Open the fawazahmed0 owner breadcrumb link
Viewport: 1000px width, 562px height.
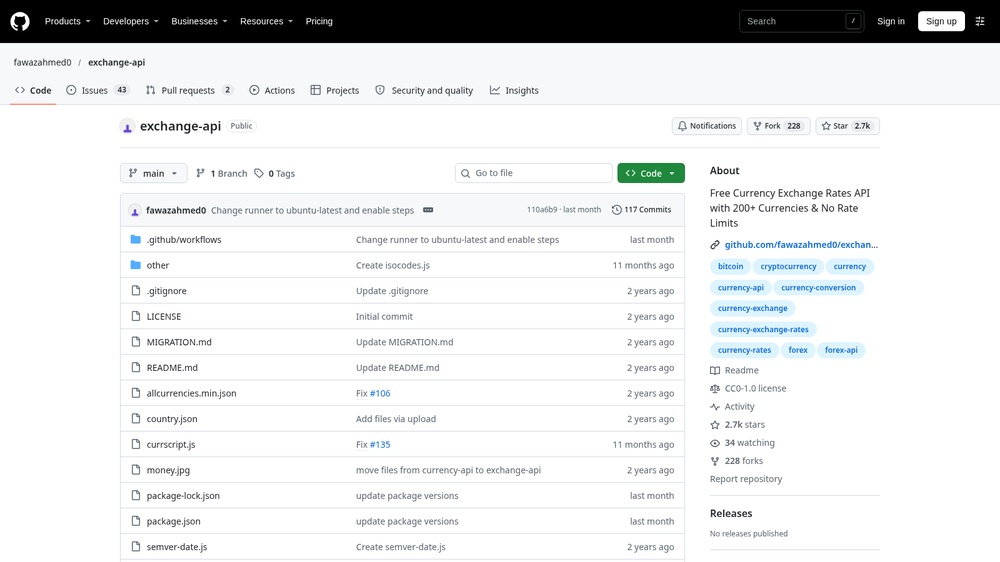(x=43, y=62)
